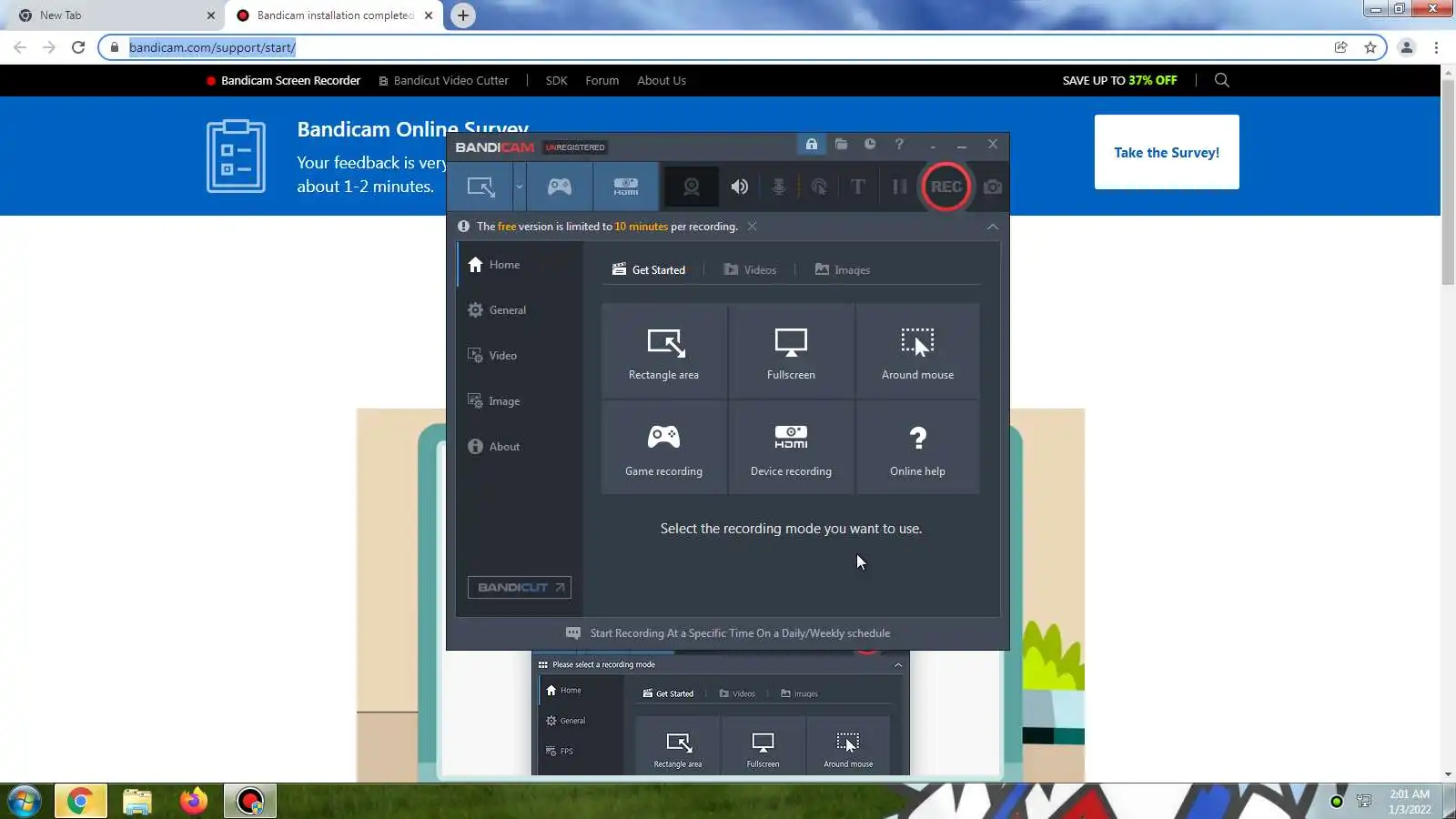Choose the Device recording mode tile
The height and width of the screenshot is (819, 1456).
tap(791, 448)
